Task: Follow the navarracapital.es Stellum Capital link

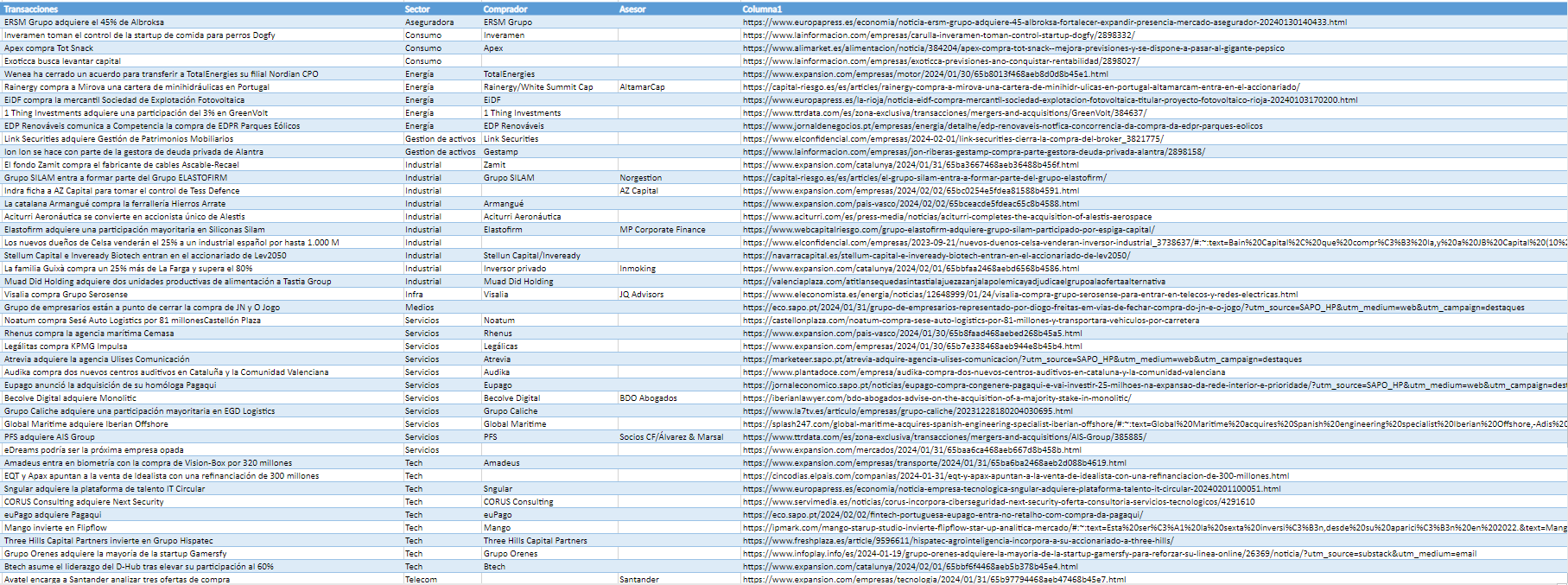Action: 936,255
